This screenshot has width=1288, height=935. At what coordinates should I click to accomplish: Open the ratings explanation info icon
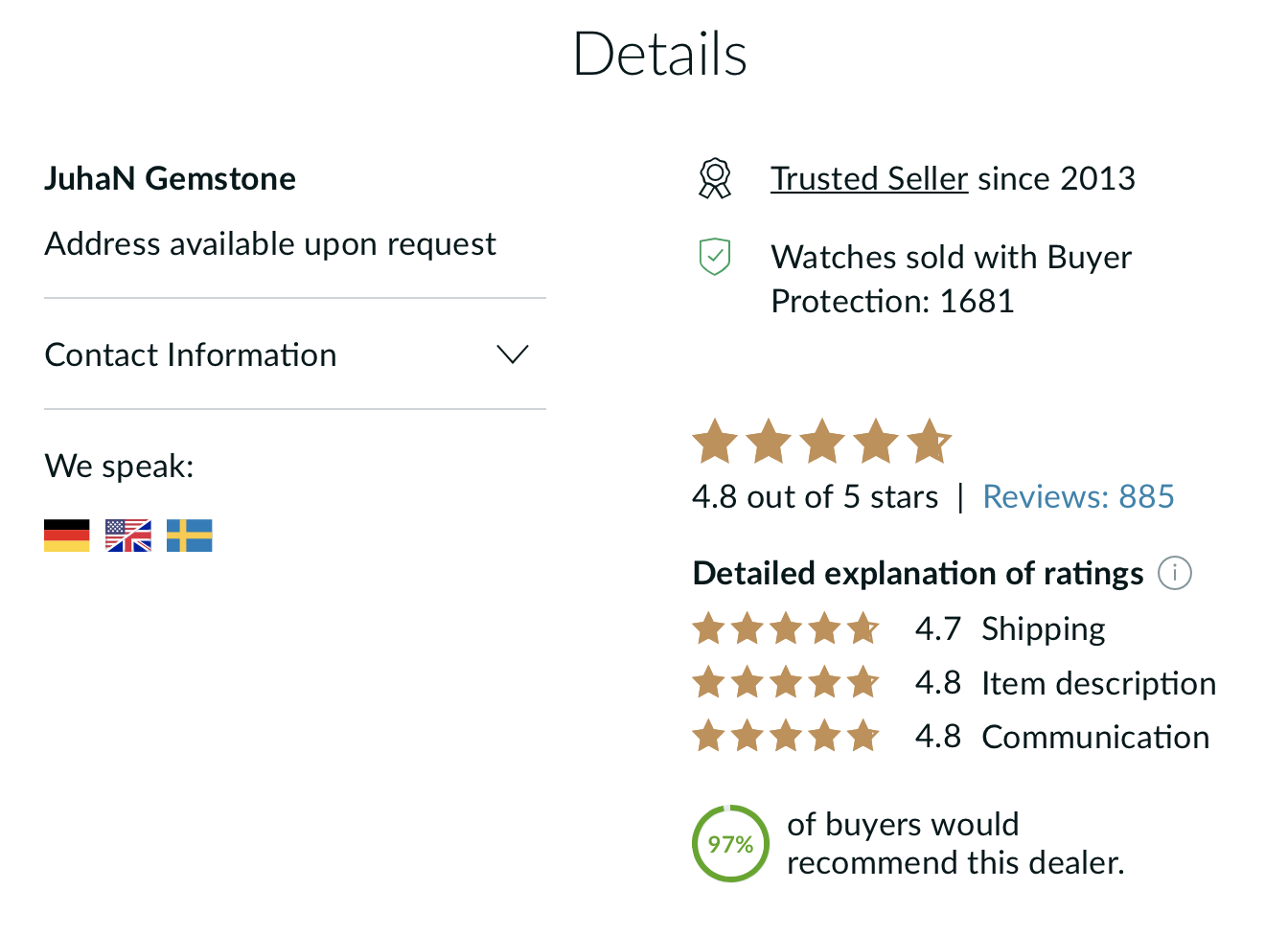coord(1175,573)
